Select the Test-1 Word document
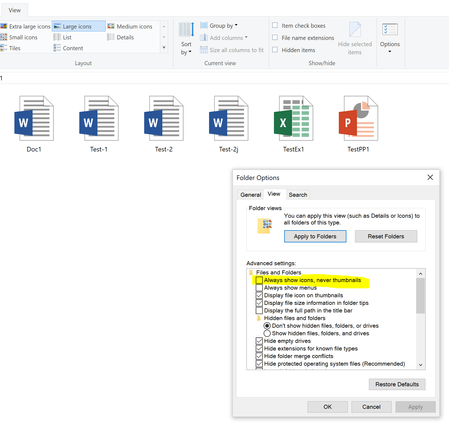The height and width of the screenshot is (427, 449). point(99,124)
